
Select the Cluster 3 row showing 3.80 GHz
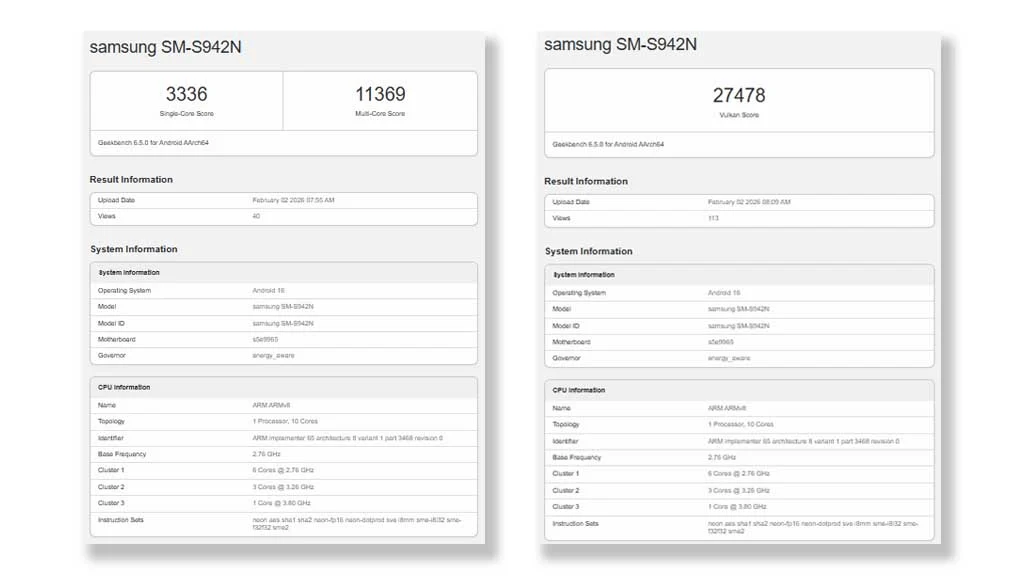tap(283, 502)
